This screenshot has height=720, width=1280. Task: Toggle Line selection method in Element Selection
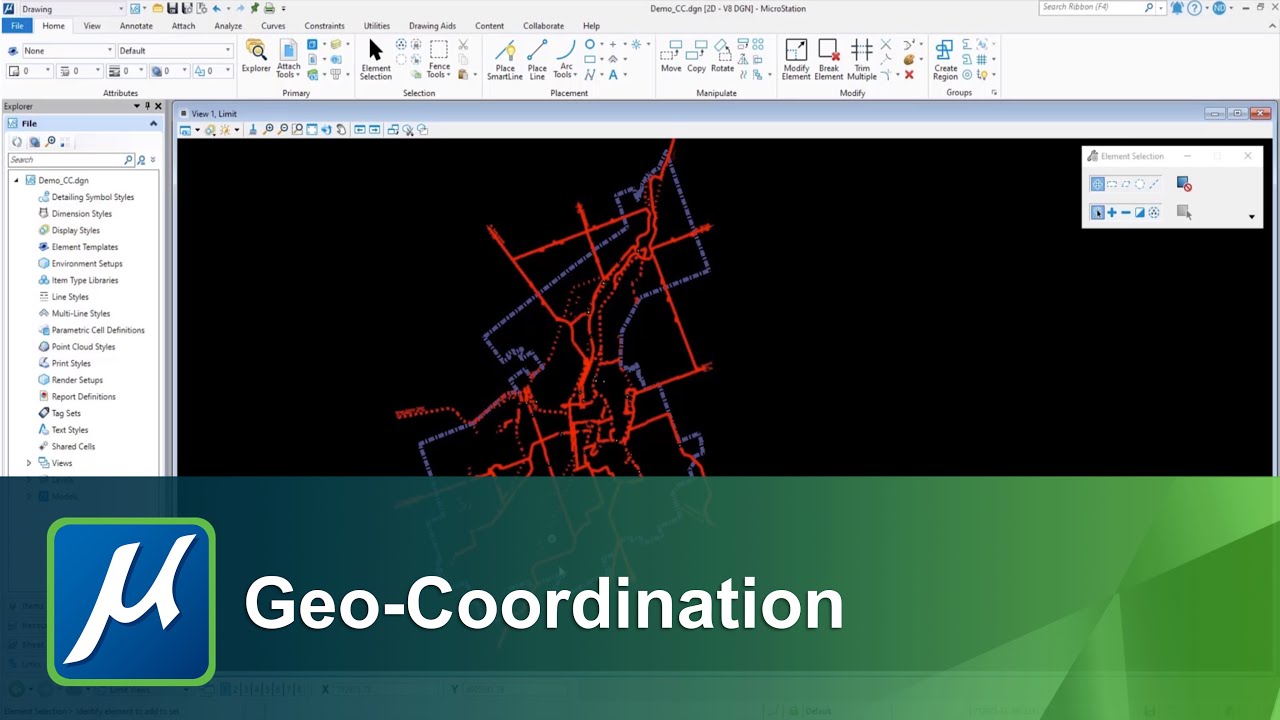pyautogui.click(x=1153, y=184)
